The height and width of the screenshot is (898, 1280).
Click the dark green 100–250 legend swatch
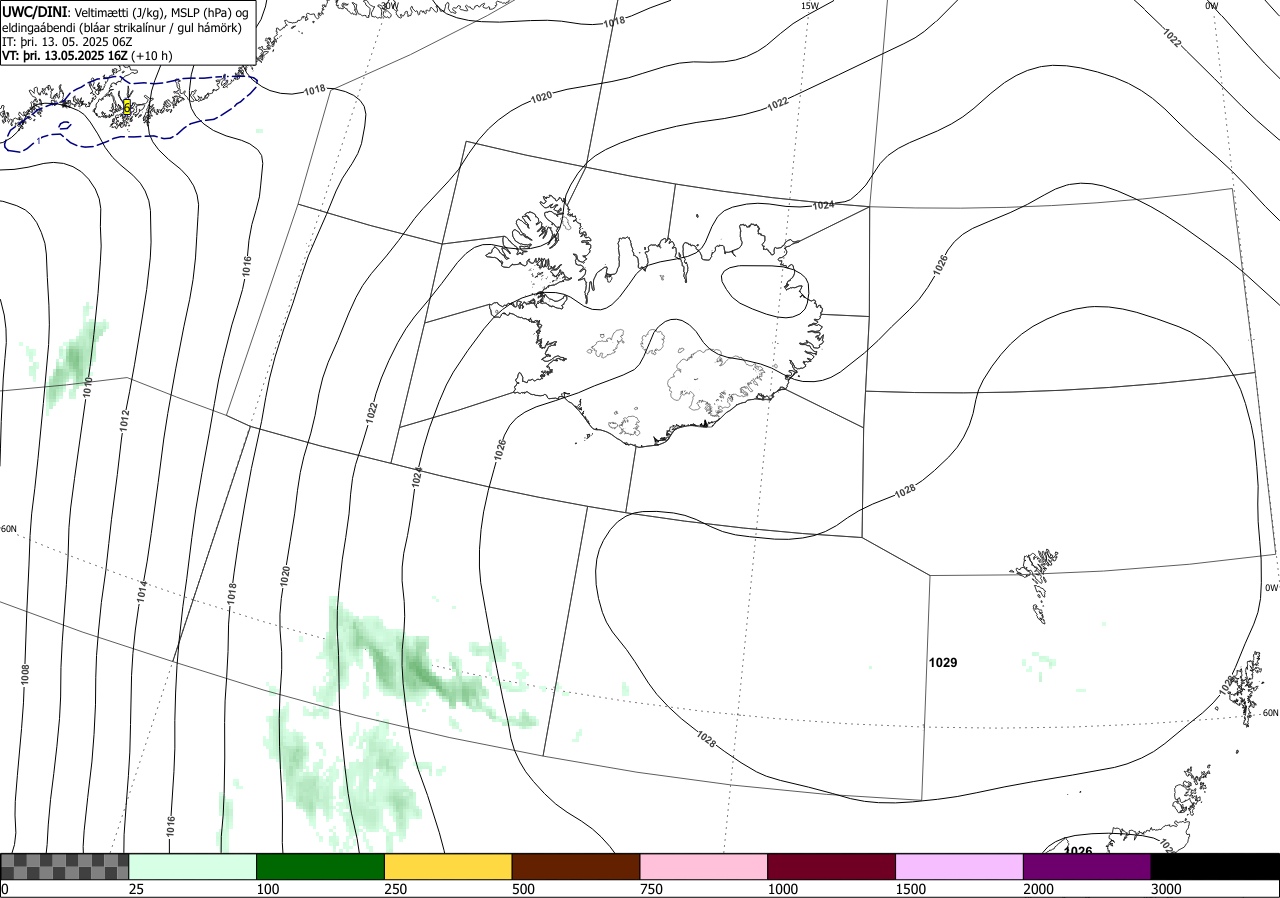(x=320, y=866)
